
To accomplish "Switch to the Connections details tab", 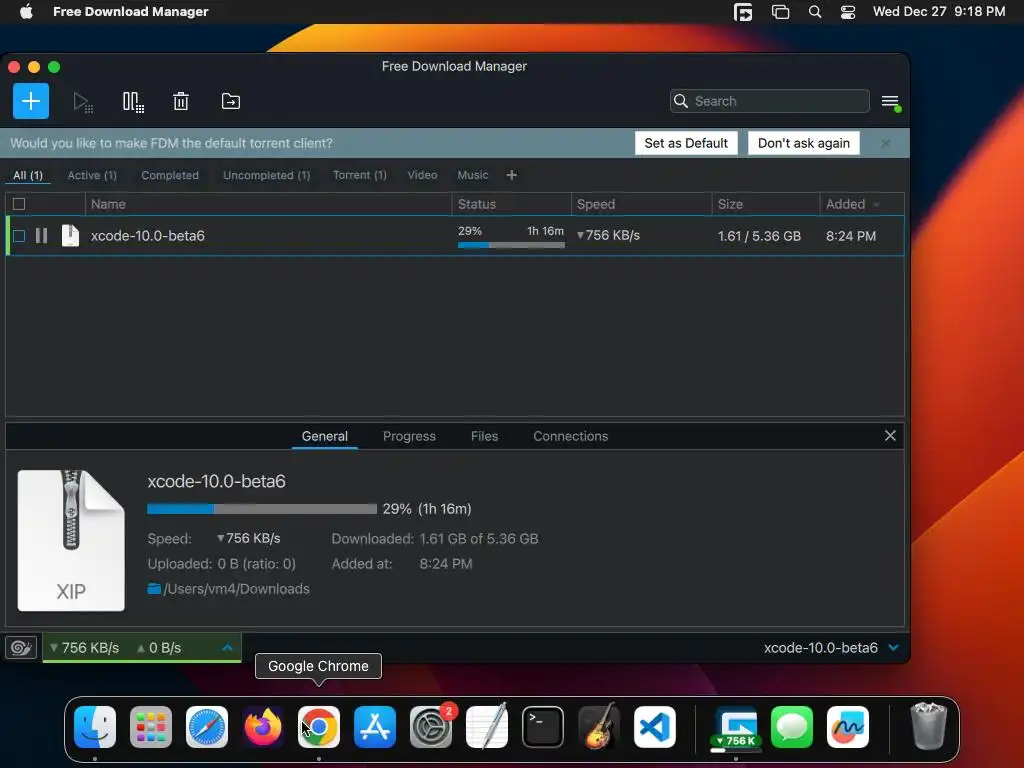I will [571, 436].
